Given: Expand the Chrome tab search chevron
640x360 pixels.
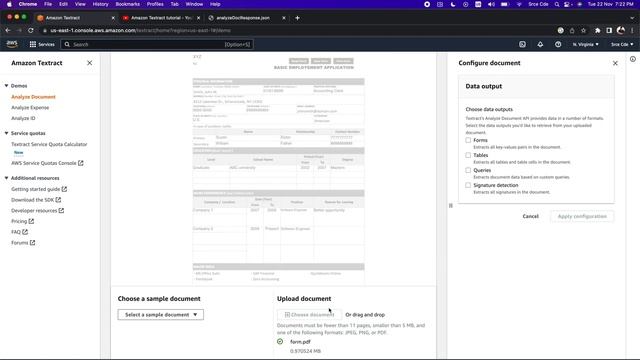Looking at the screenshot, I should 632,18.
